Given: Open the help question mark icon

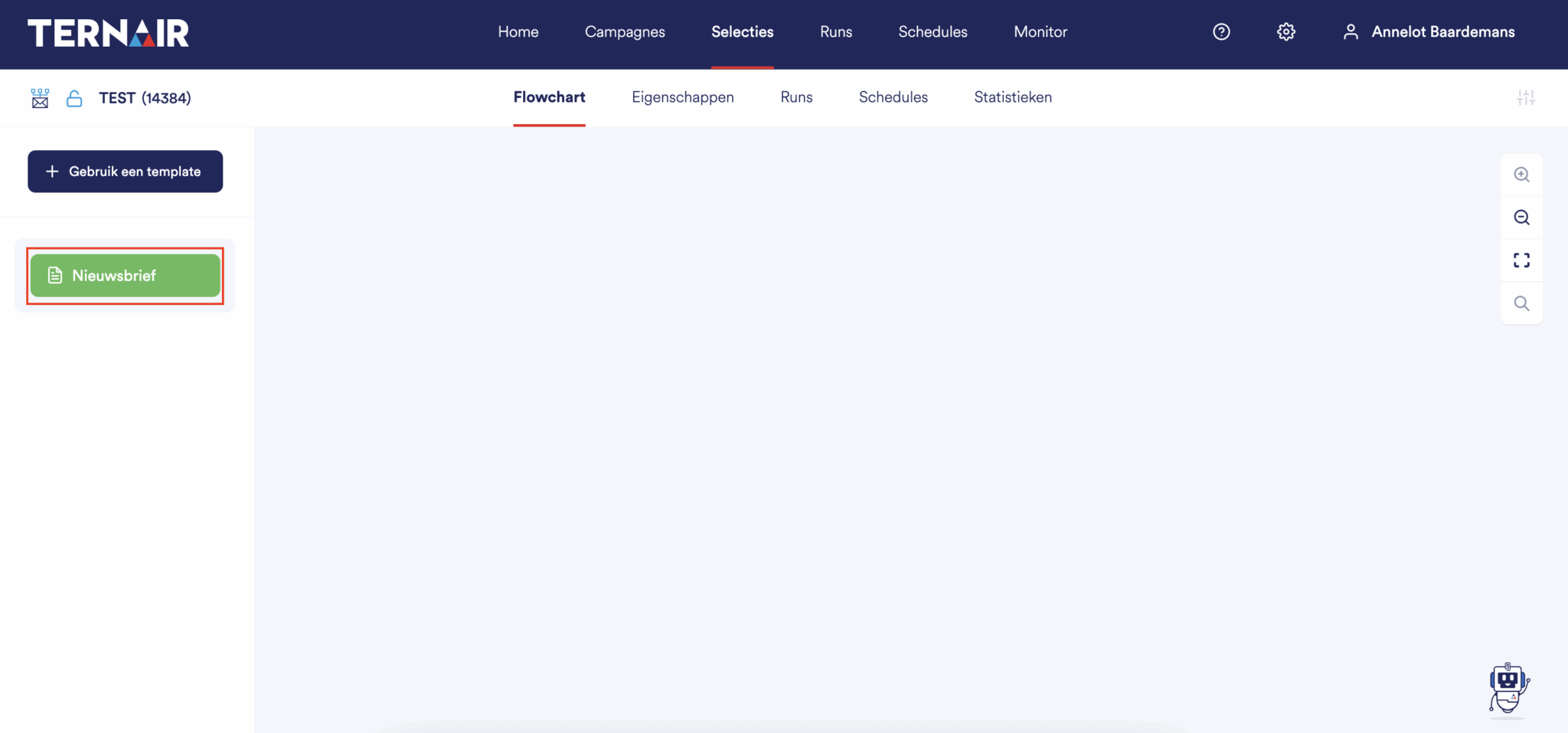Looking at the screenshot, I should coord(1221,31).
